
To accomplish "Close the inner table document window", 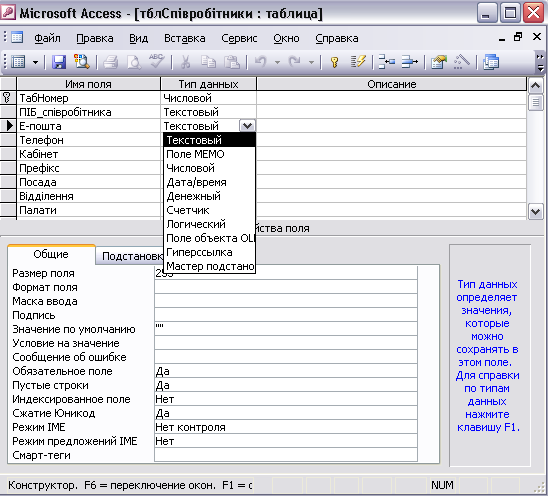I will [537, 37].
